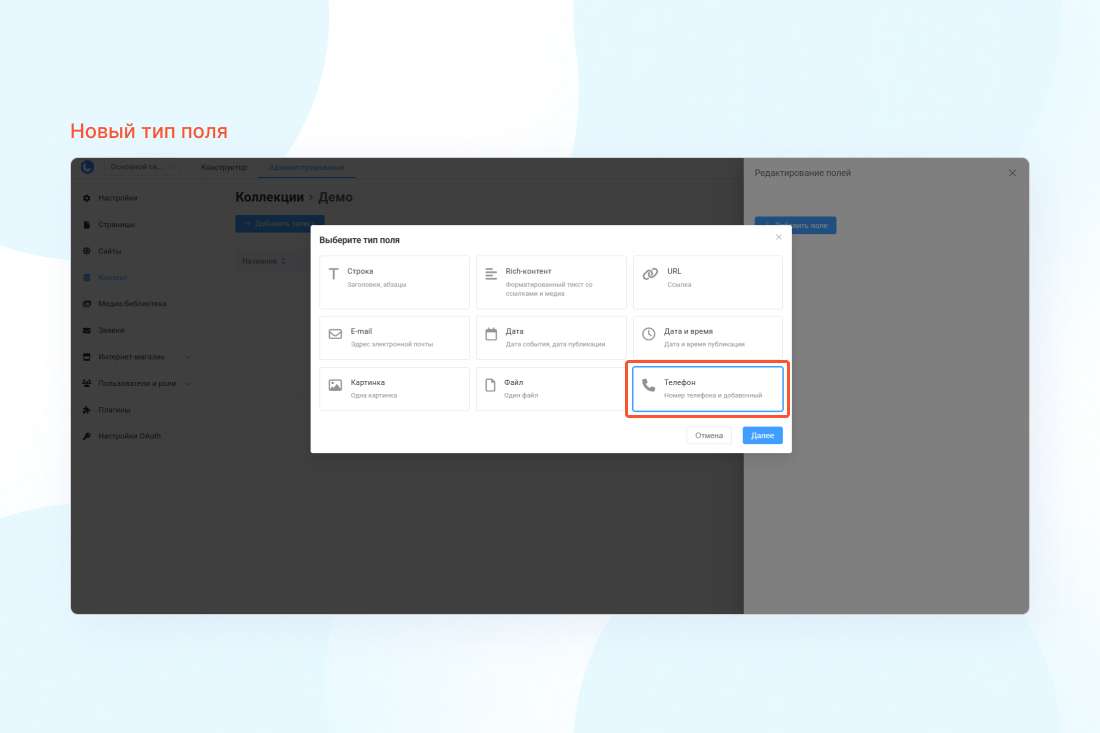Click the Отмена button

(x=709, y=436)
